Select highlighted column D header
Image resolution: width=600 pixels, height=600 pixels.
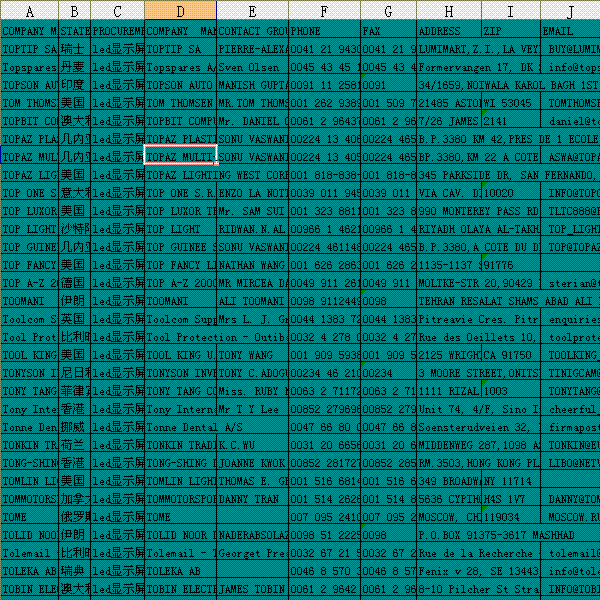(181, 11)
